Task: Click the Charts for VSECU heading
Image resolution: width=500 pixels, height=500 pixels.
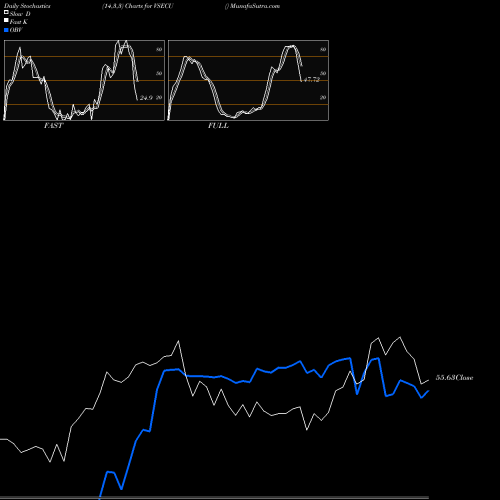Action: (138, 6)
